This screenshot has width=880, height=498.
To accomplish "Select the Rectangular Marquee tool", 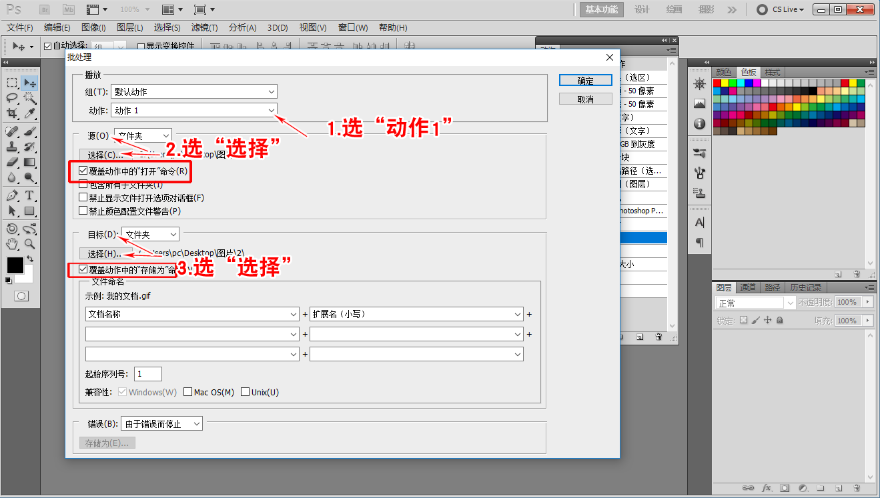I will pos(12,82).
